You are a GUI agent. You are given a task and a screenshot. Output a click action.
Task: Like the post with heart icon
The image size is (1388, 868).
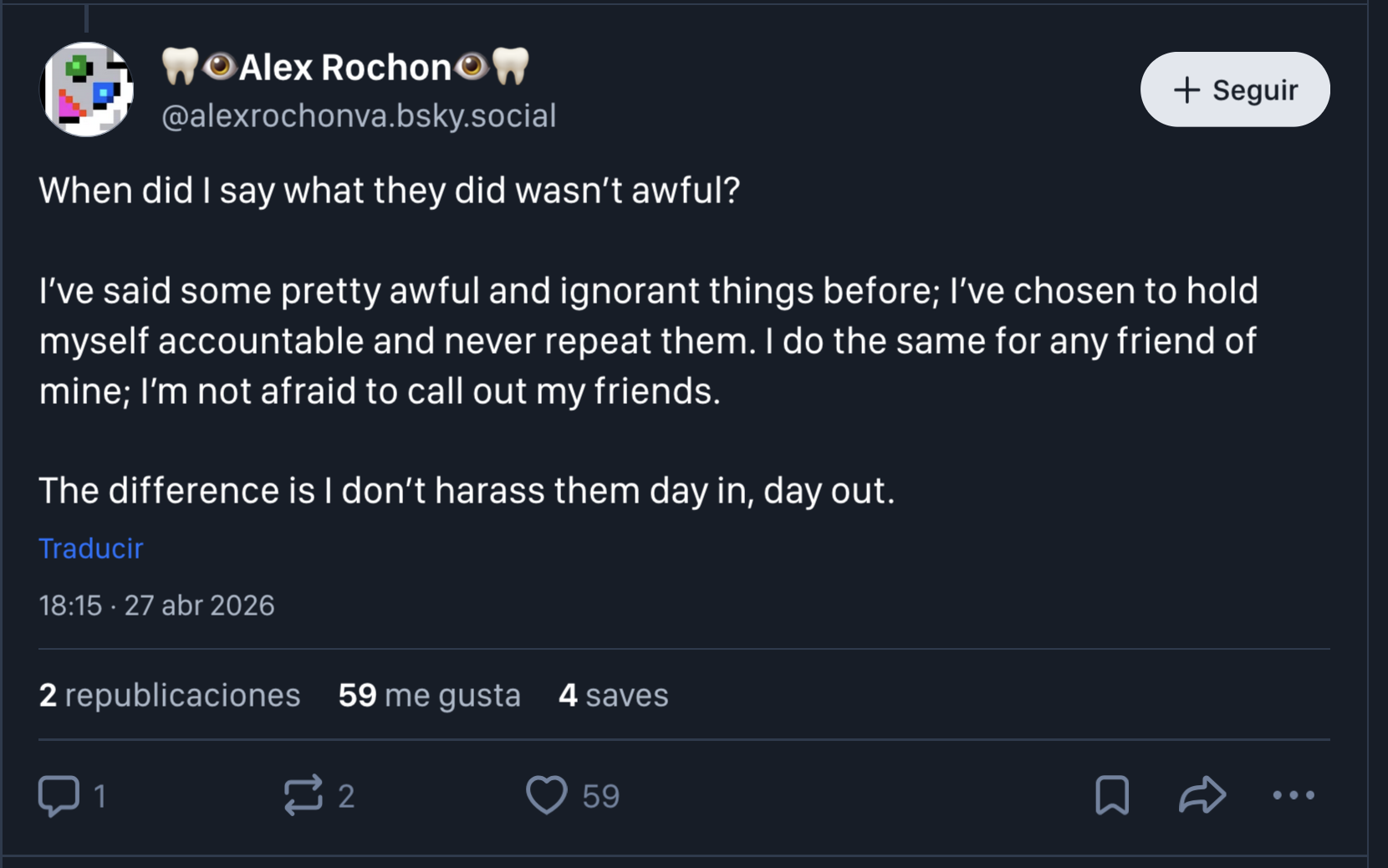546,795
